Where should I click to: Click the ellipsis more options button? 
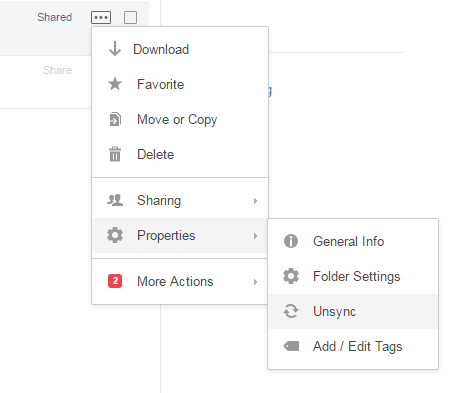(101, 17)
